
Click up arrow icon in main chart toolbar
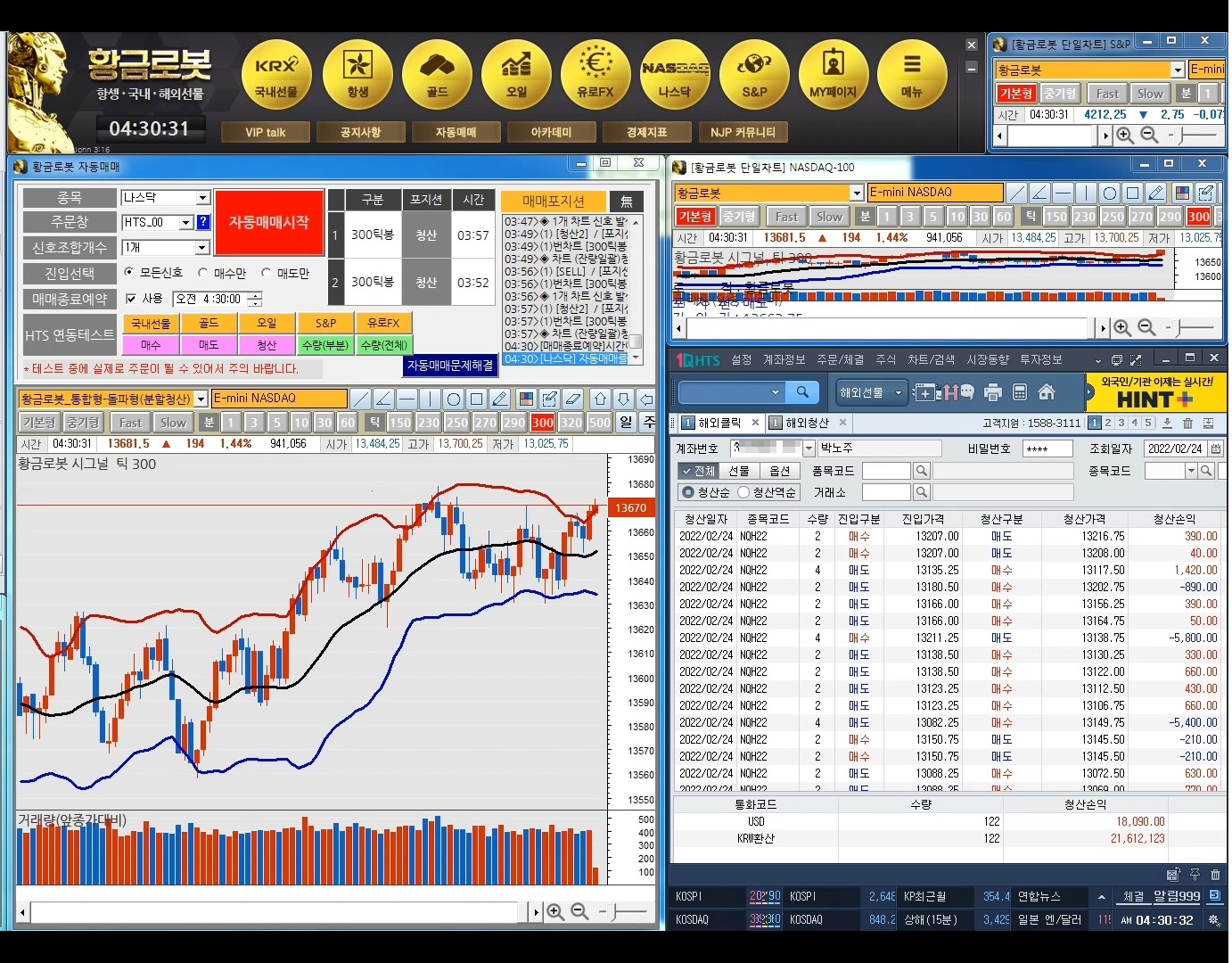pyautogui.click(x=601, y=399)
